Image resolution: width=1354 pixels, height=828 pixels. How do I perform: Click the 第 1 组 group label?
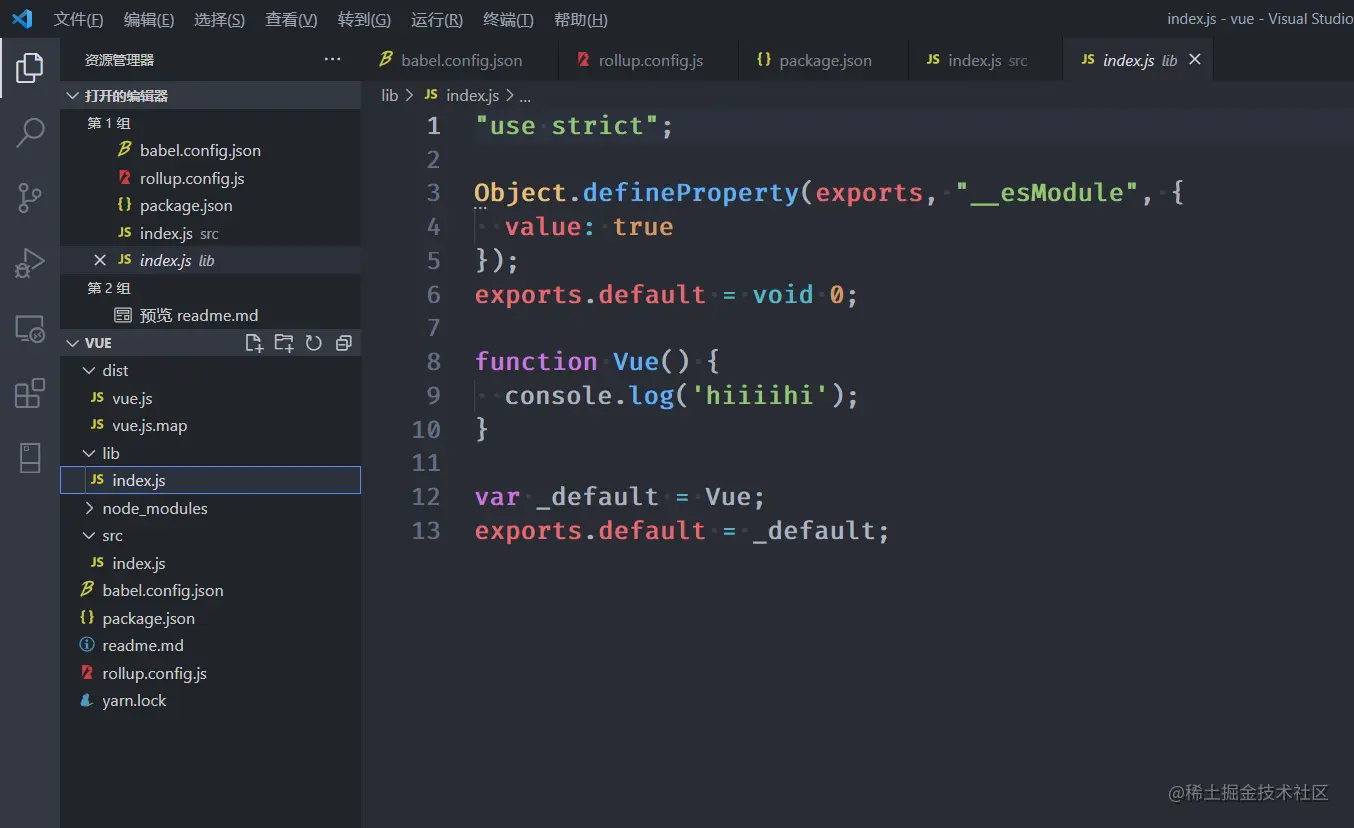tap(109, 123)
